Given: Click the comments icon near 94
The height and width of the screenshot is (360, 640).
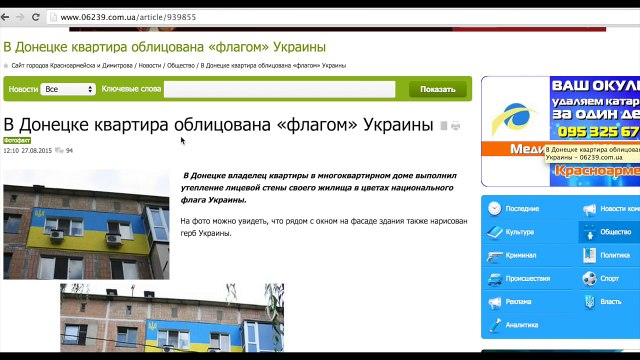Looking at the screenshot, I should tap(59, 151).
